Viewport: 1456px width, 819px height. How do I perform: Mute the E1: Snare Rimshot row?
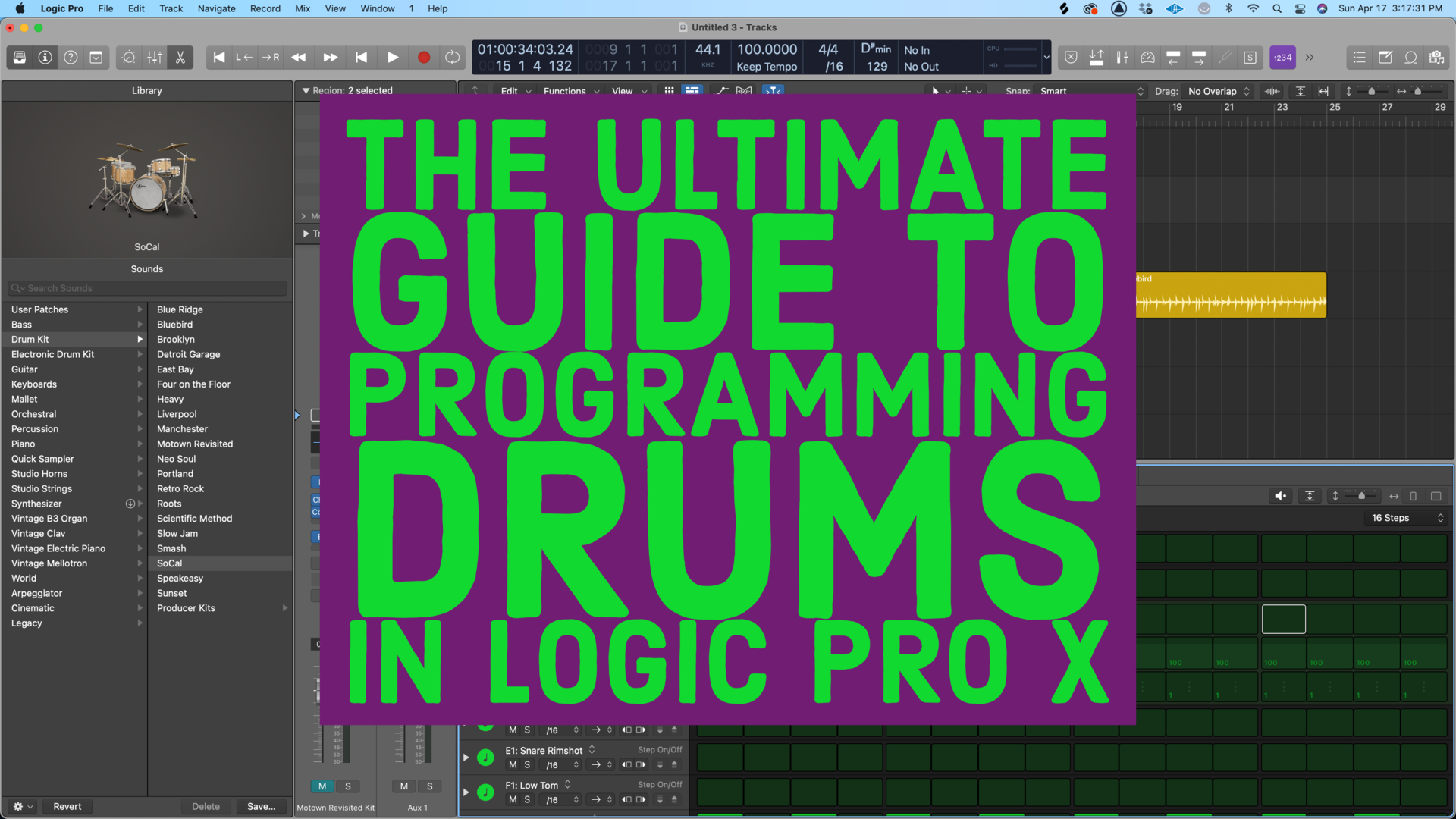(513, 764)
